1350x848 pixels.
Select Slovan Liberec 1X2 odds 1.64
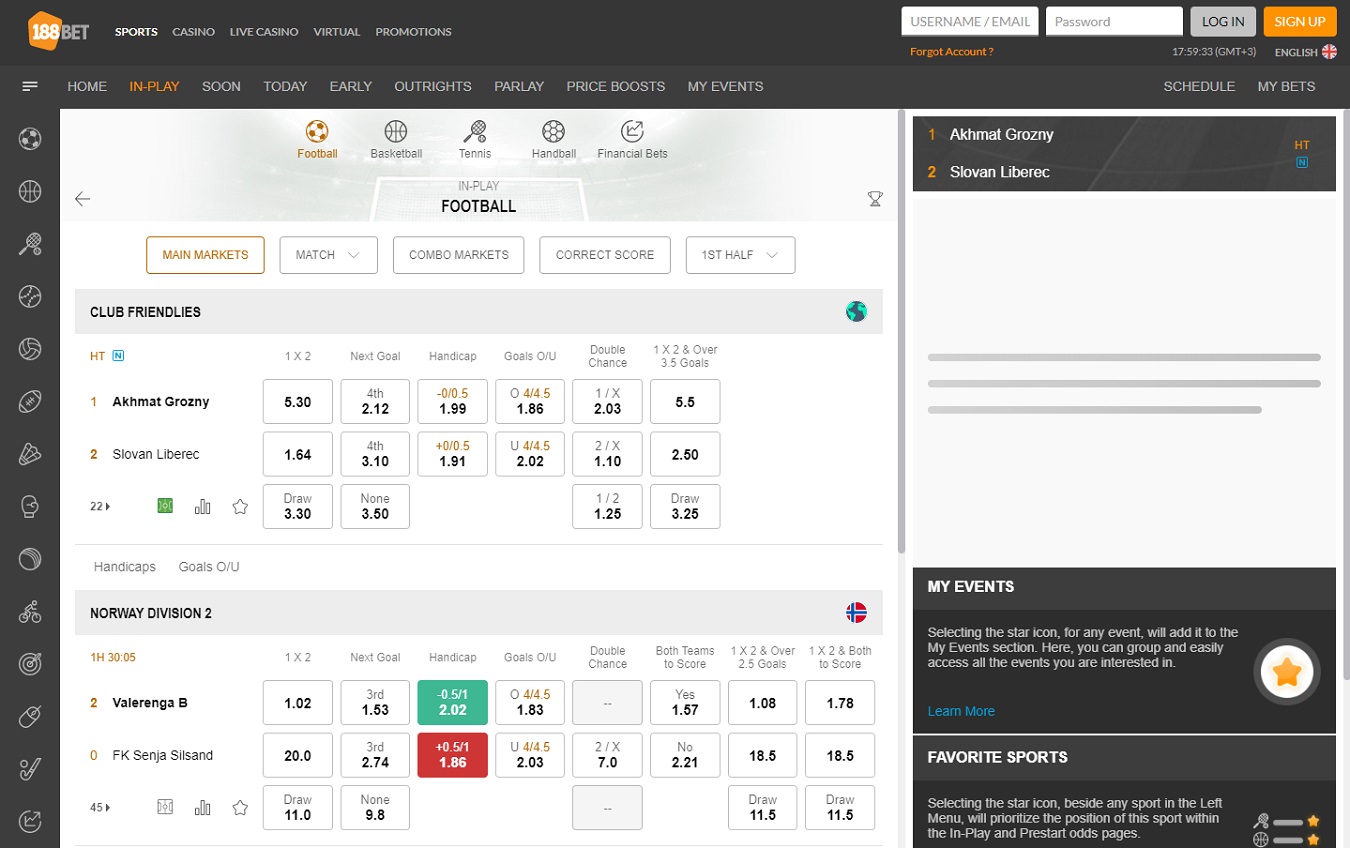[x=298, y=454]
